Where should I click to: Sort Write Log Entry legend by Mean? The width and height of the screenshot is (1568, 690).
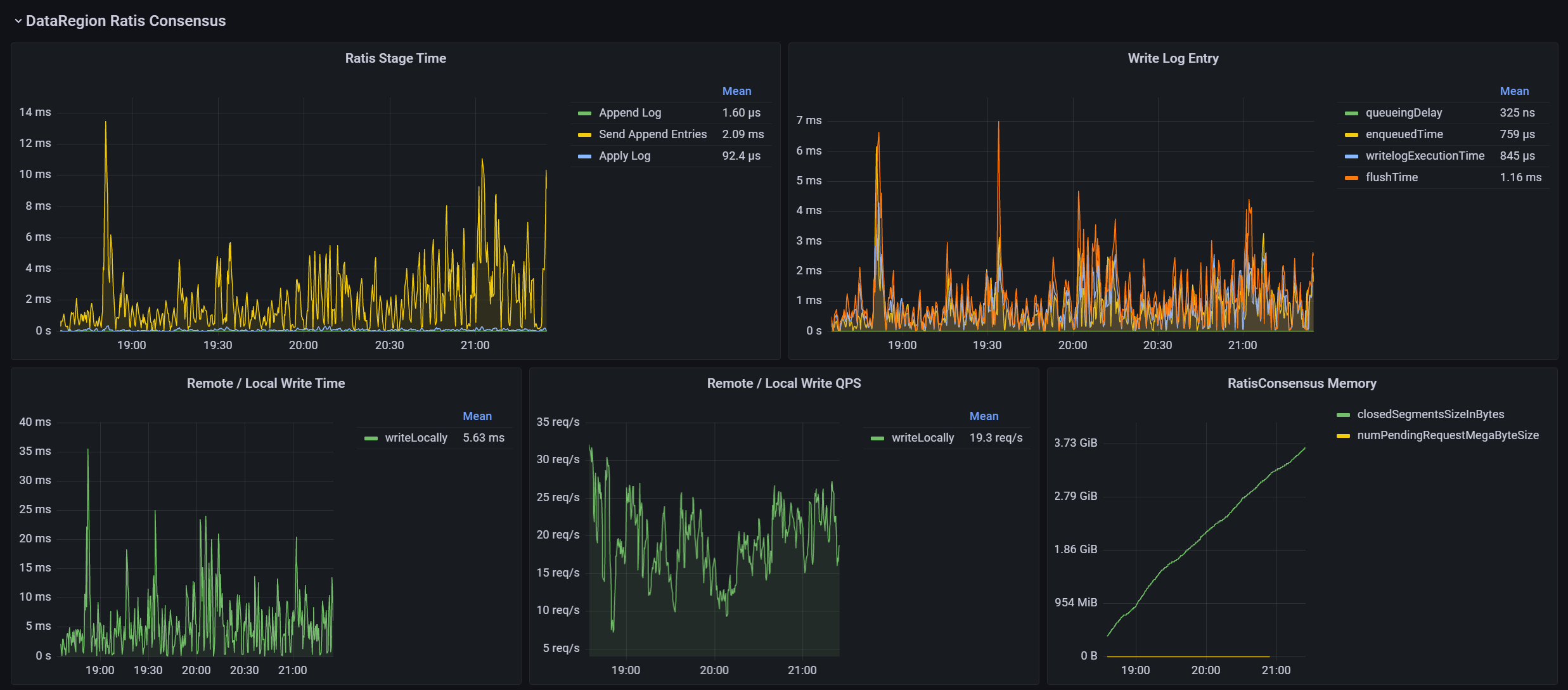coord(1513,91)
